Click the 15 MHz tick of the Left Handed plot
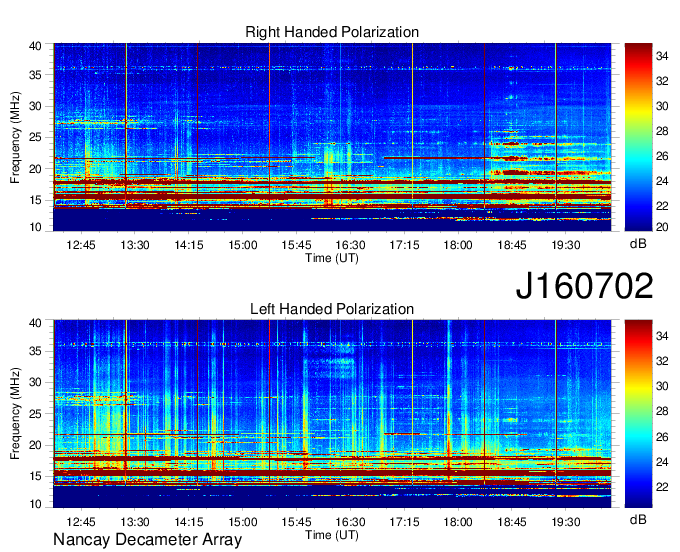Screen dimensions: 680x552 click(x=35, y=477)
